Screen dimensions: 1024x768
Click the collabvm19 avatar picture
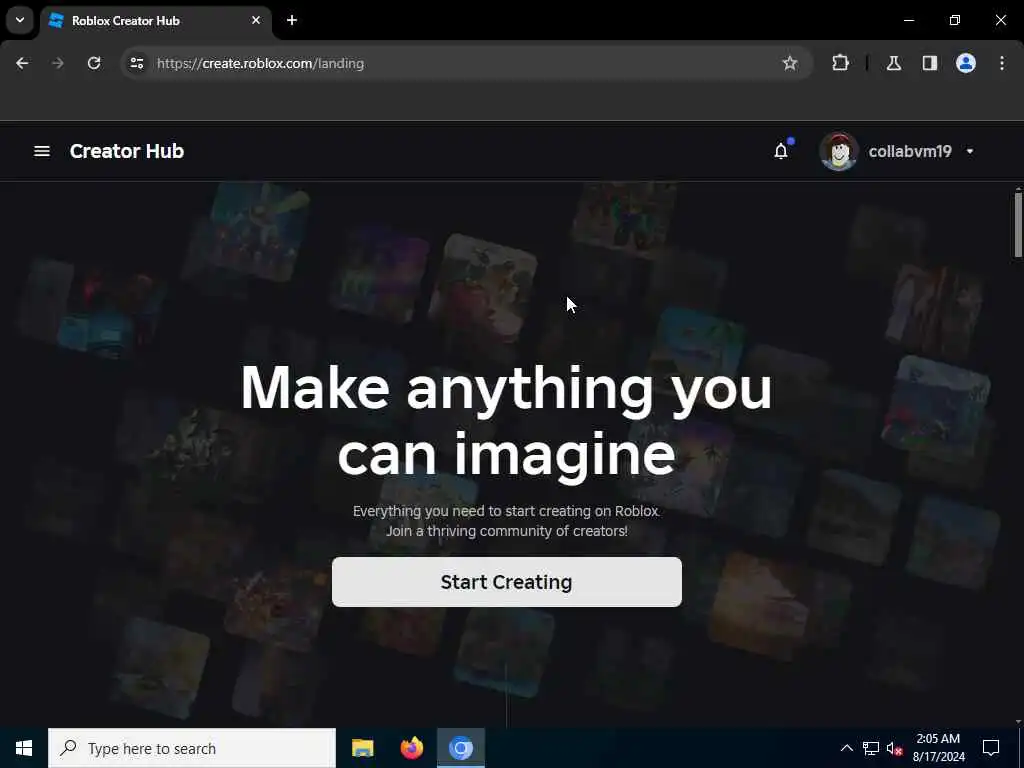(839, 151)
